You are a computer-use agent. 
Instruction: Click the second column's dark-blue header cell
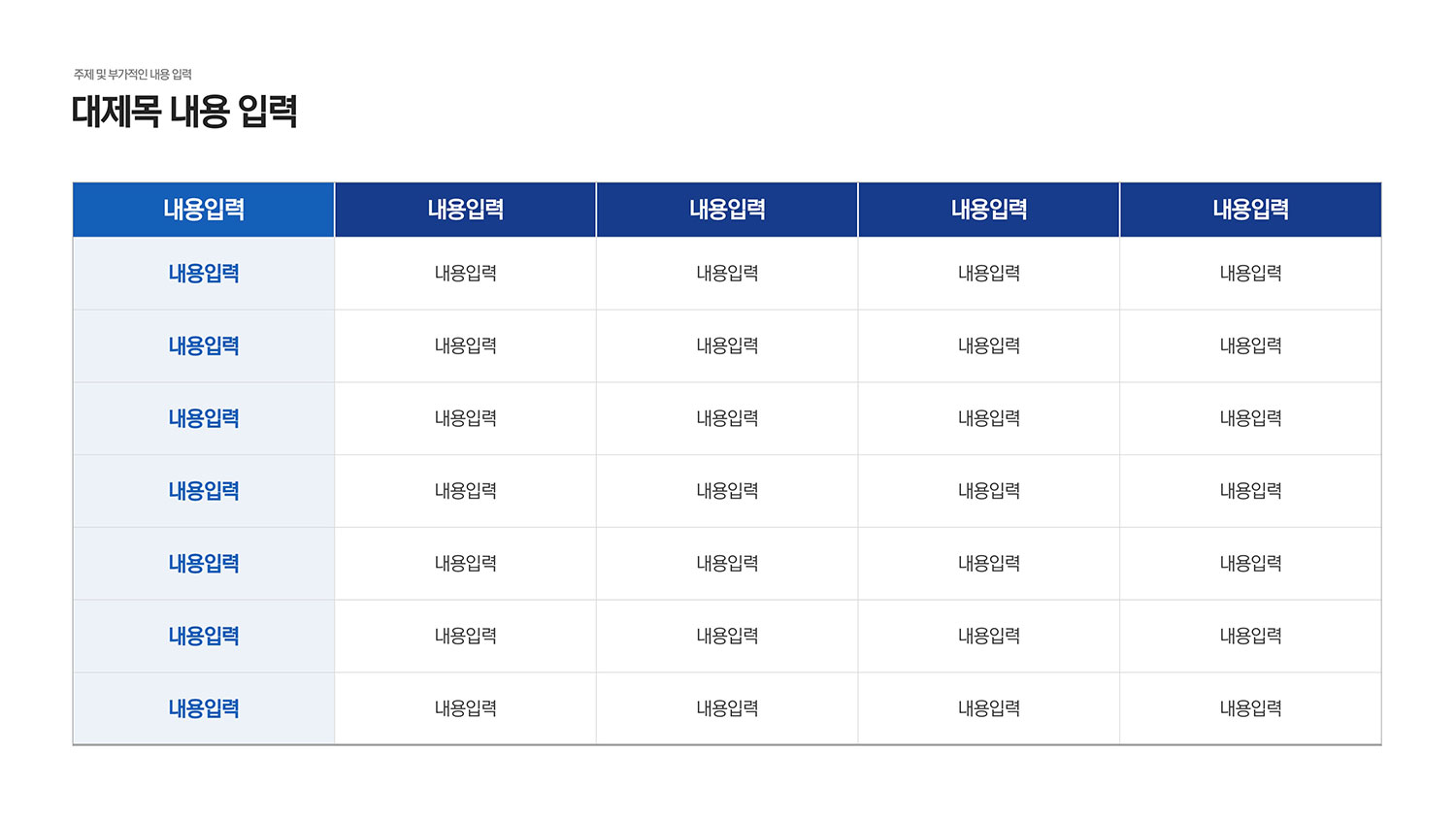[x=466, y=210]
